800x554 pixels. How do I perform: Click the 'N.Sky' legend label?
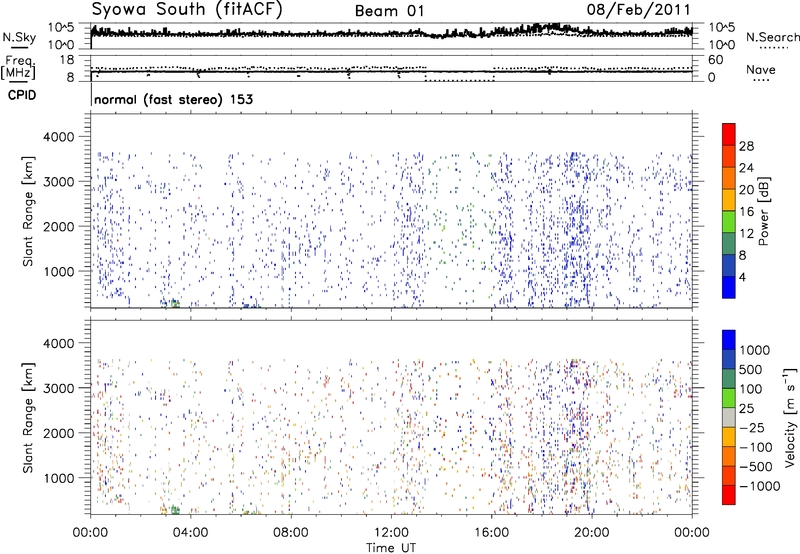click(19, 37)
